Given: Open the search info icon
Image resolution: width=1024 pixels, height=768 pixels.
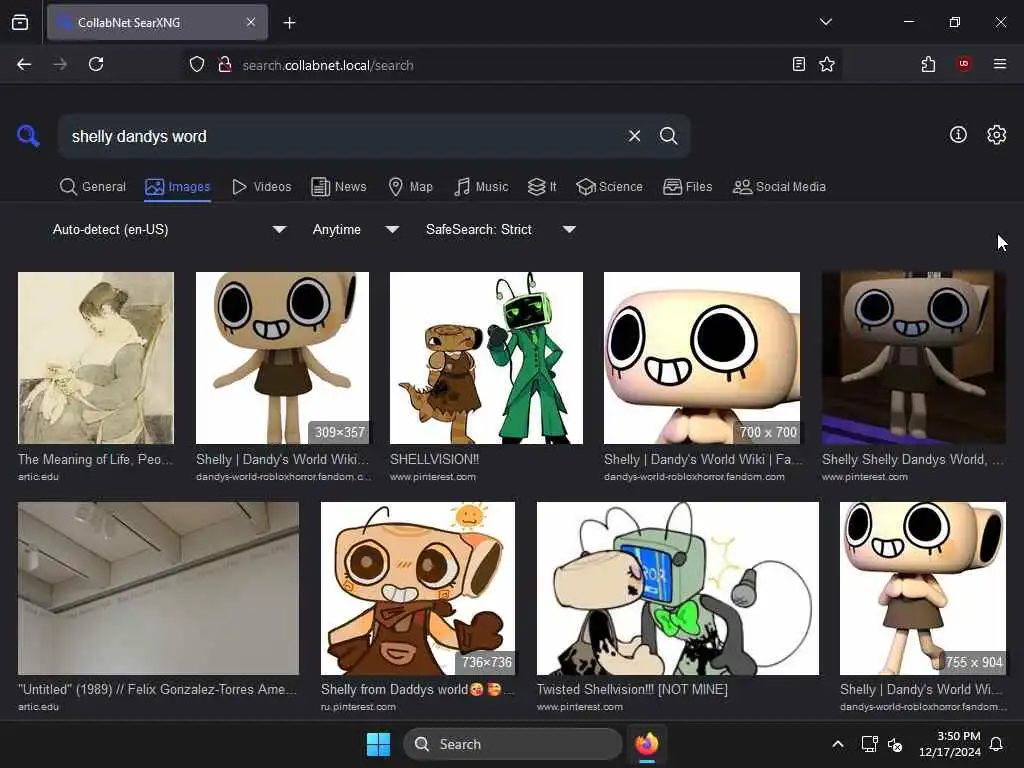Looking at the screenshot, I should 958,135.
